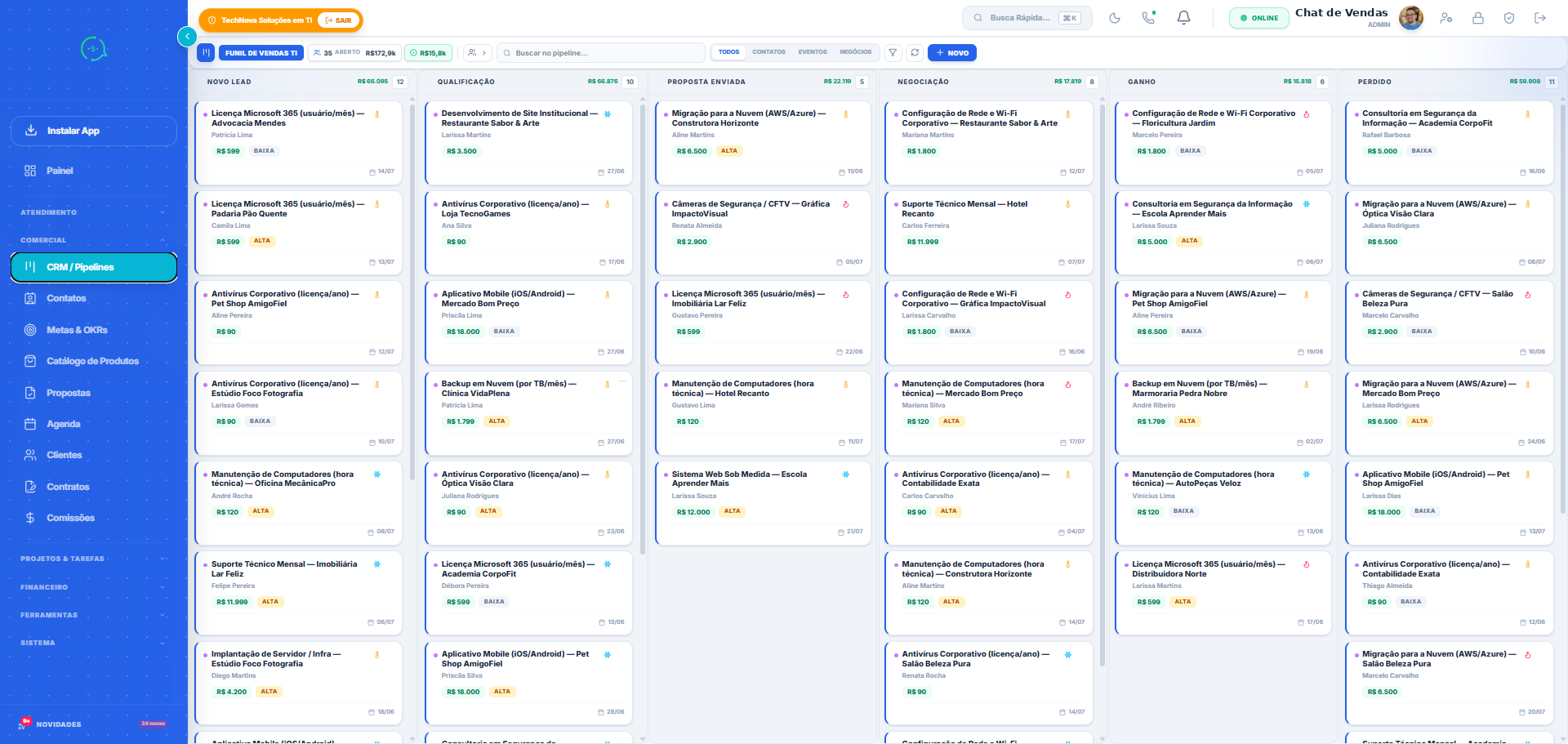This screenshot has width=1568, height=744.
Task: Expand the PROJETOS & TAREFAS section
Action: coord(94,559)
